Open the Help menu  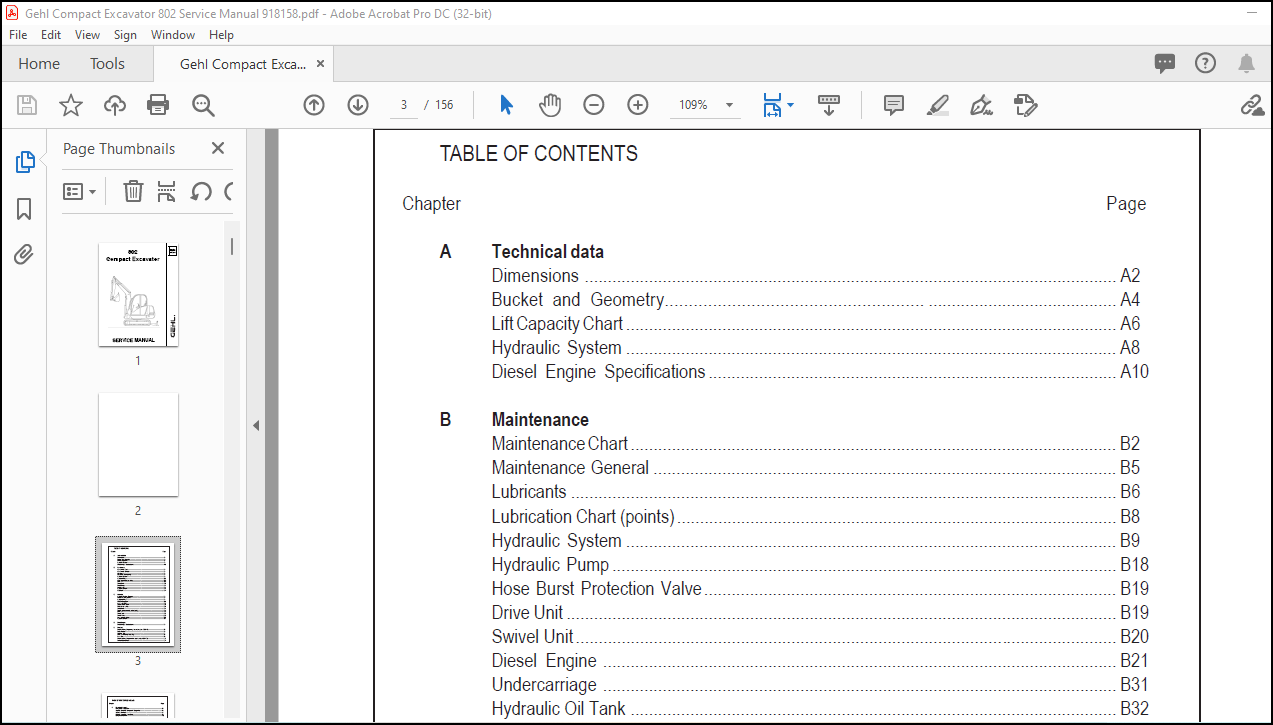[221, 34]
